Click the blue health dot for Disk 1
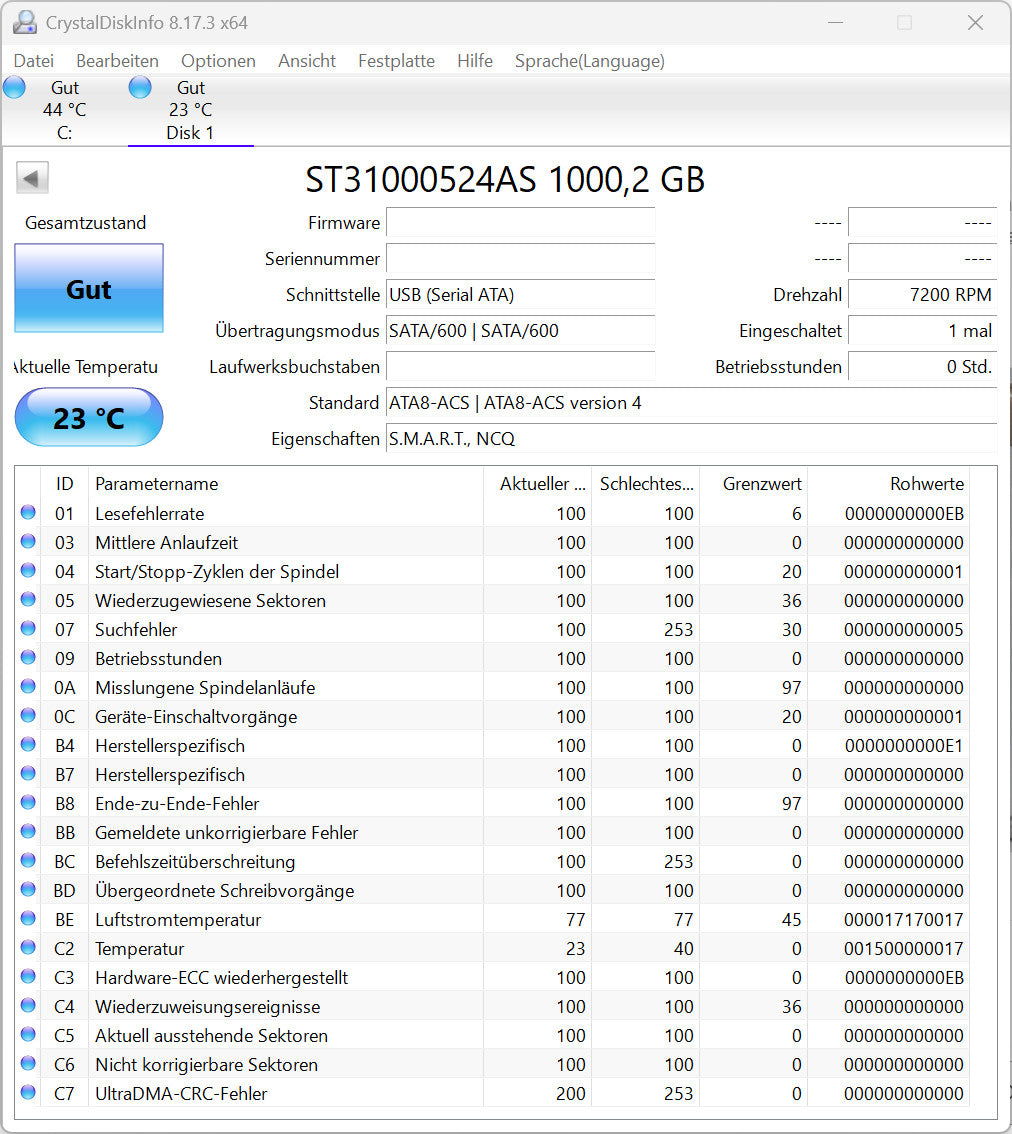This screenshot has height=1134, width=1012. 140,87
